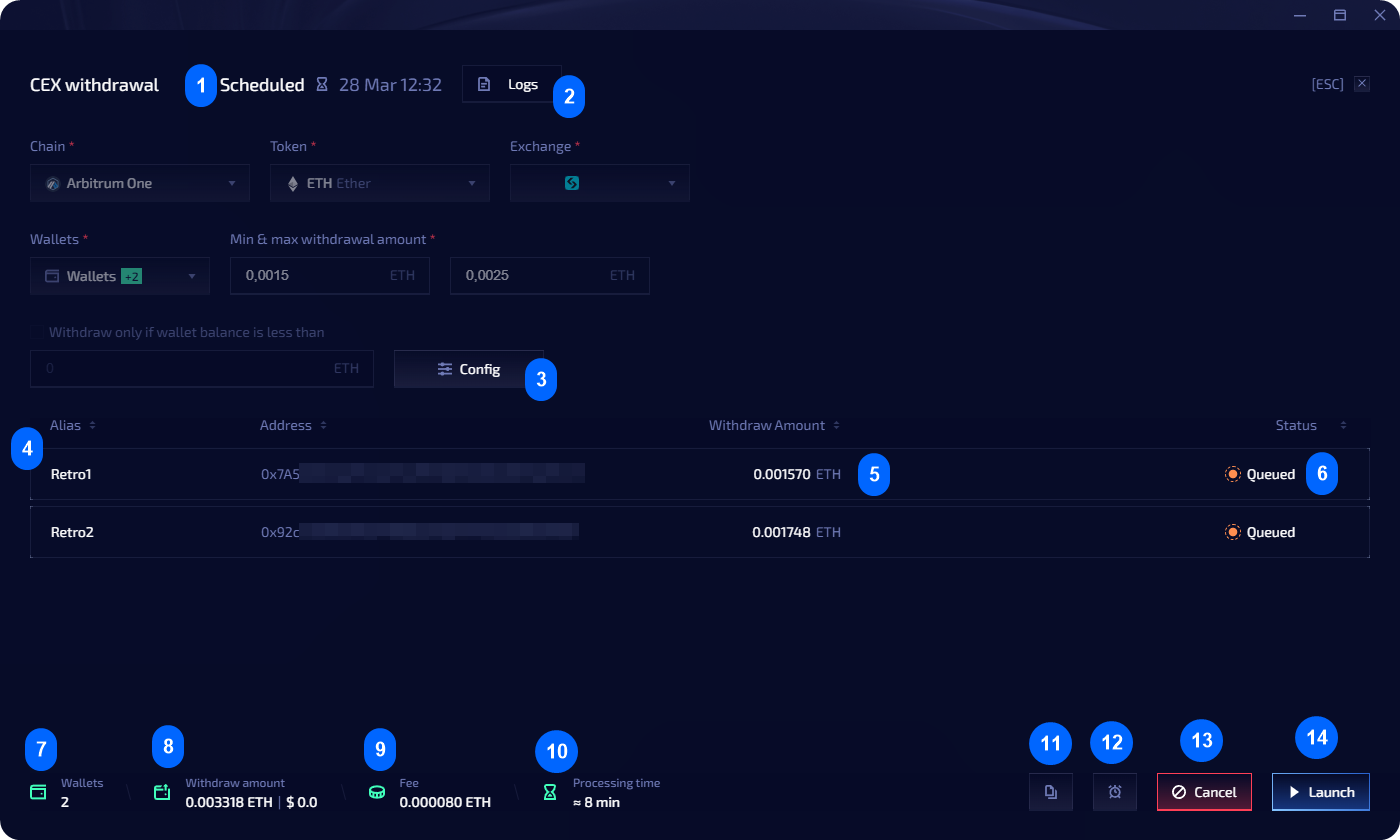Sort table by Withdraw Amount column
This screenshot has height=840, width=1400.
click(775, 425)
